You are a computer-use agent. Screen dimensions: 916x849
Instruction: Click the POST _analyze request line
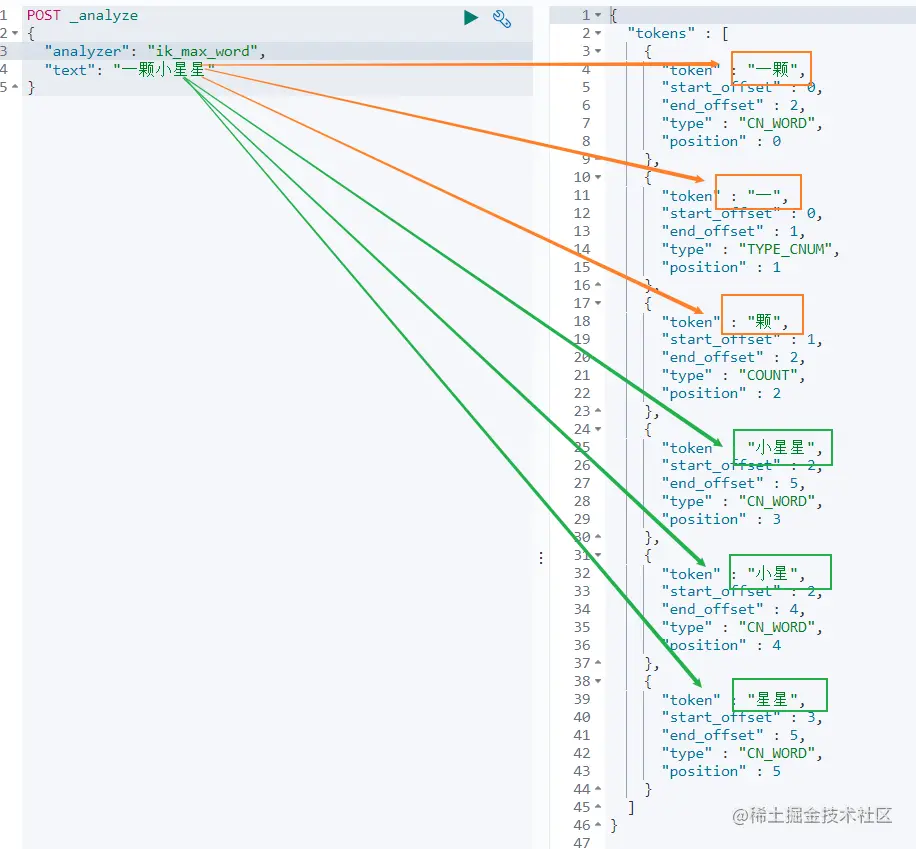point(82,16)
